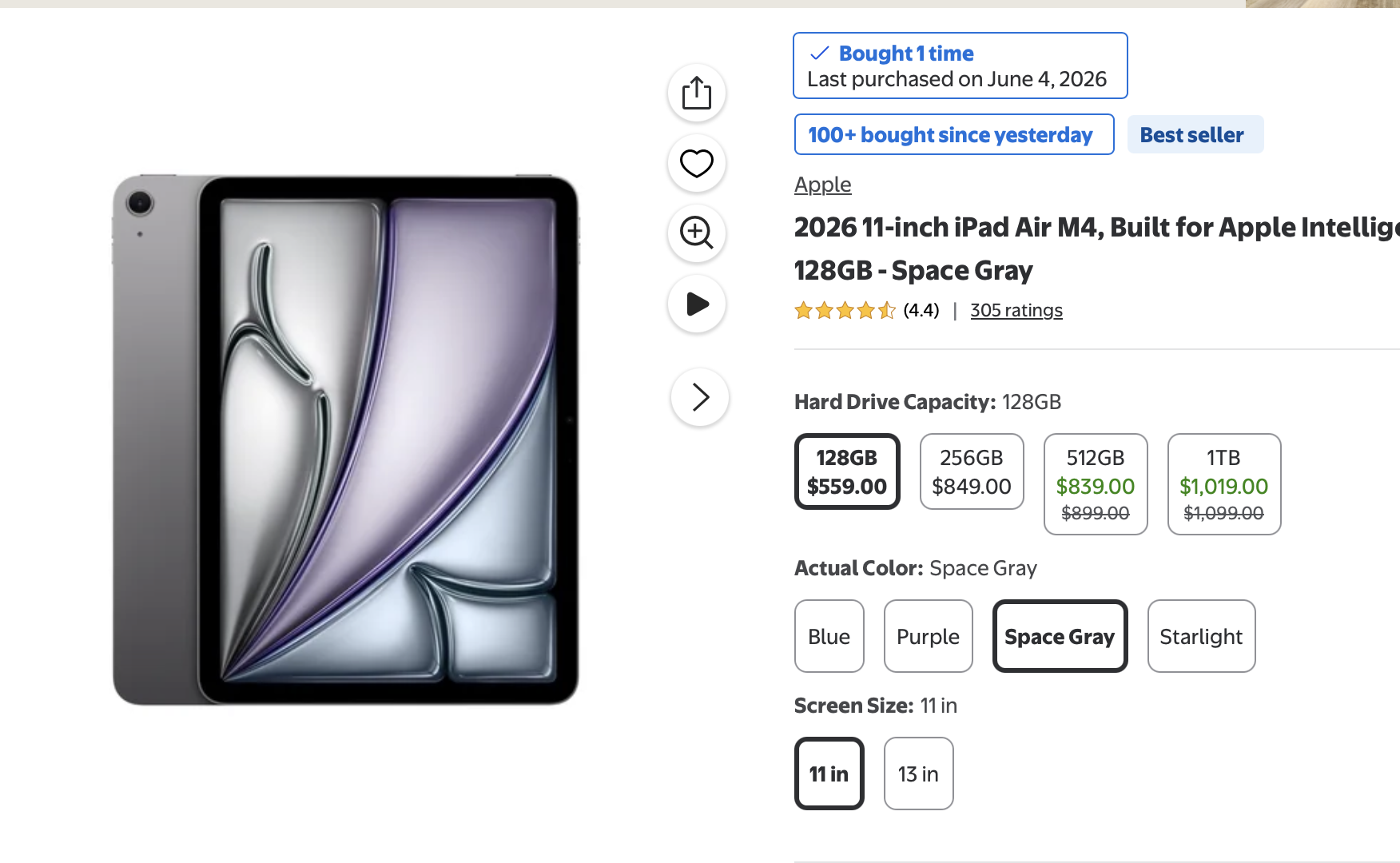Switch color to Starlight

click(x=1202, y=636)
